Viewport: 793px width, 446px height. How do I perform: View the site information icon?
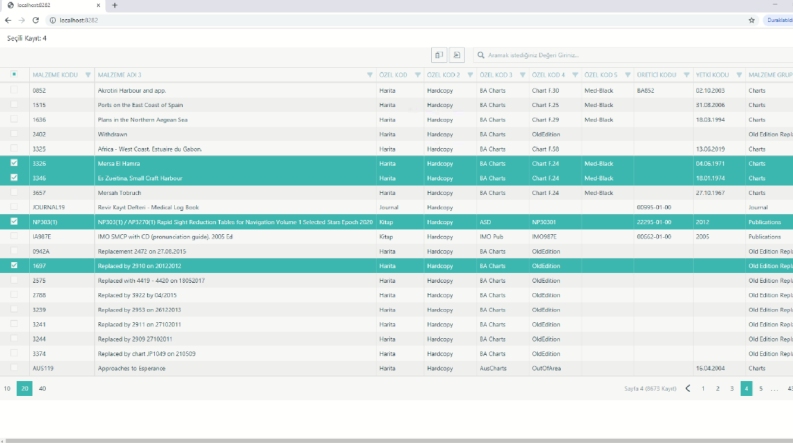[x=53, y=20]
